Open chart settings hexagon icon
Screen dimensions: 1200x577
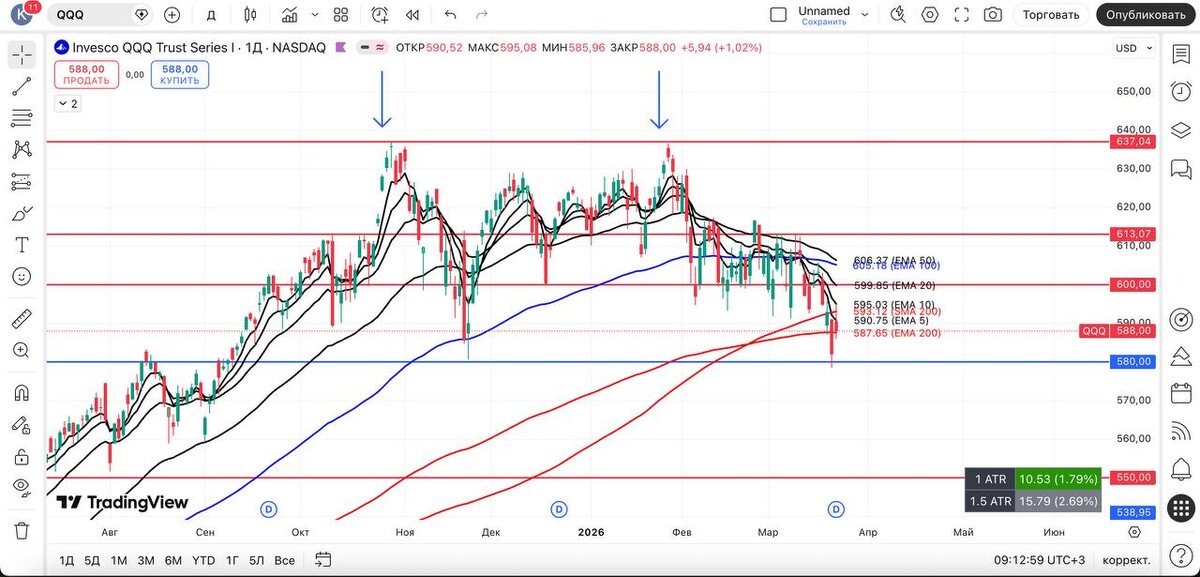coord(930,15)
